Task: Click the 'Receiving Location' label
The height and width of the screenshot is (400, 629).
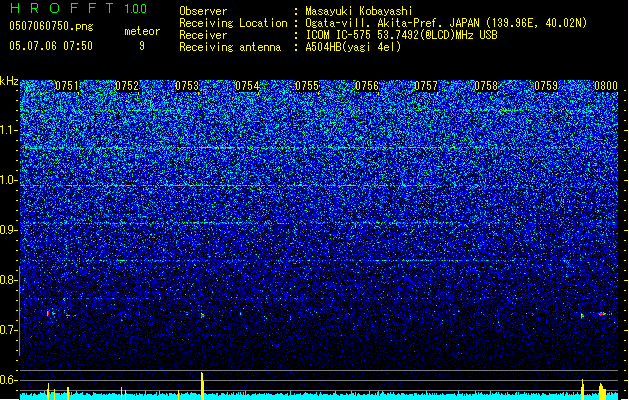Action: (233, 23)
